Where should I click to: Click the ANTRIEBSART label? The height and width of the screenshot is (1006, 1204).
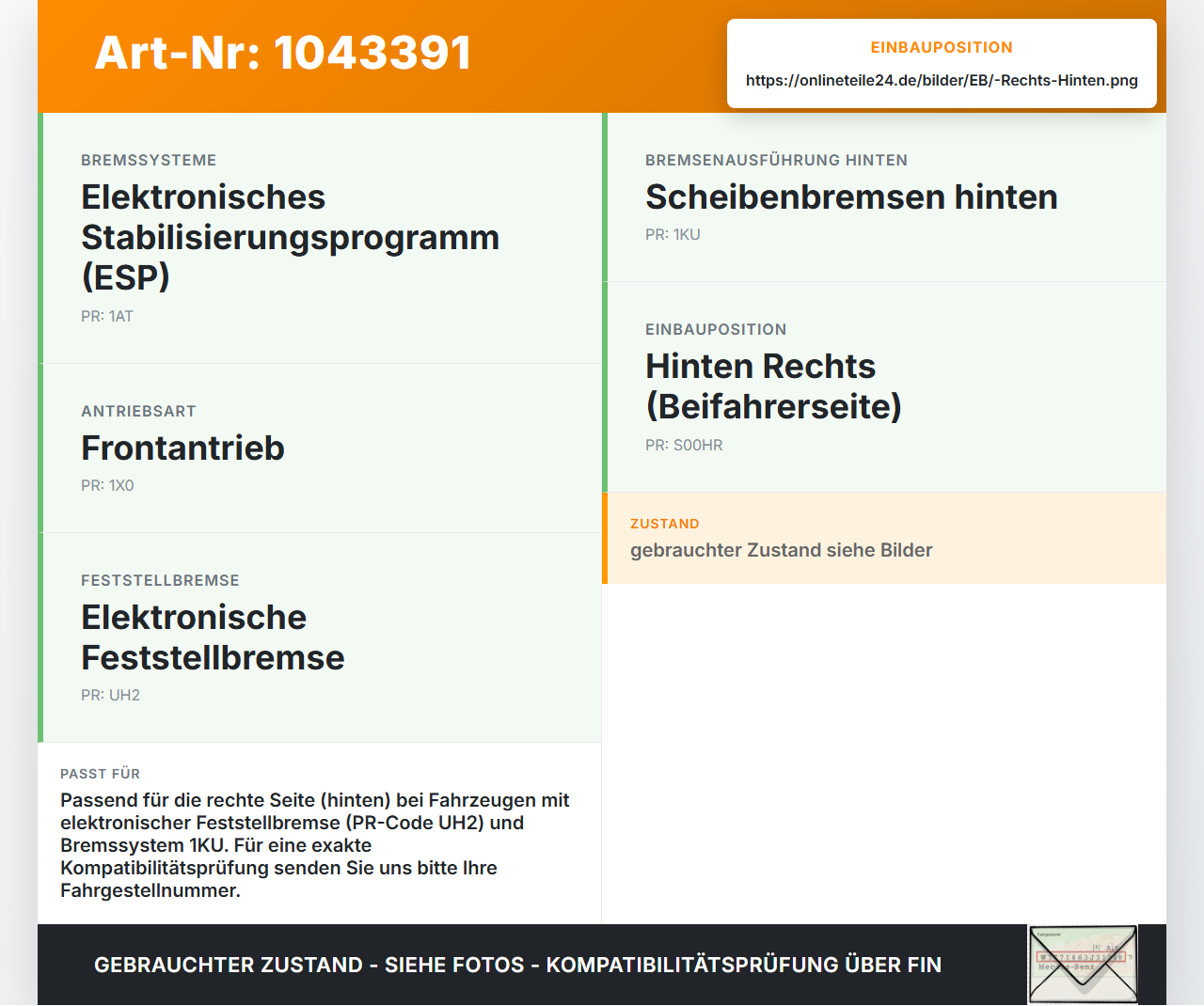(x=138, y=411)
